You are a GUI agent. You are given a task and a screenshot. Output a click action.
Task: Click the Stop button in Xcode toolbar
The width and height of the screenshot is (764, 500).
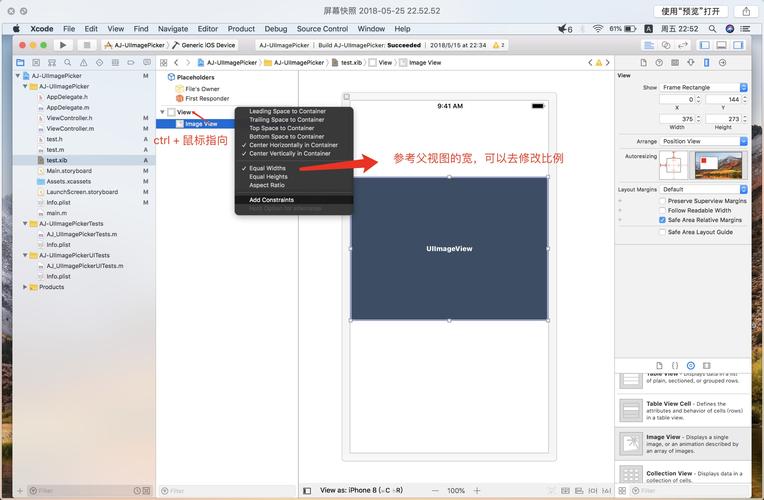point(87,45)
